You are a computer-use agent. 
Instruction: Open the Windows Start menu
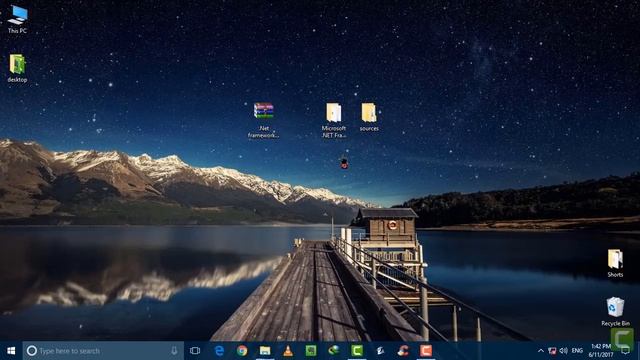click(x=11, y=351)
